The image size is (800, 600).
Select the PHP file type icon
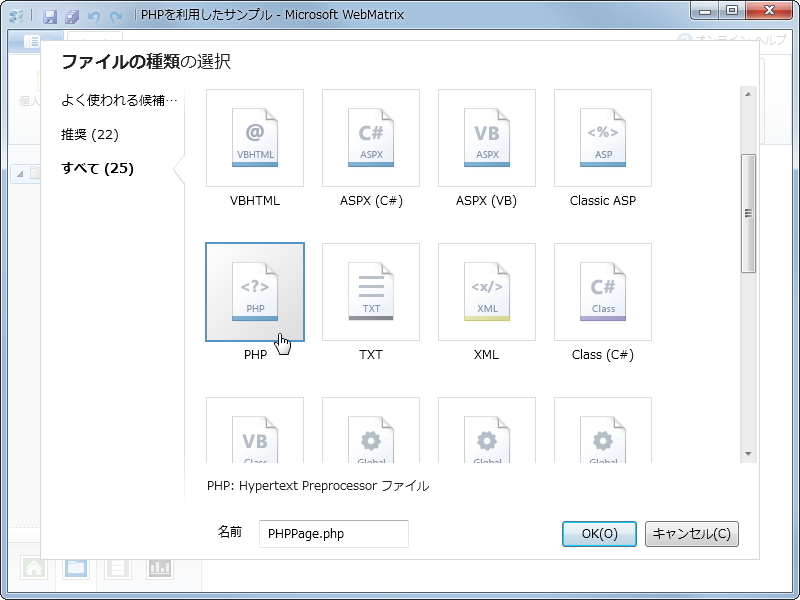255,290
